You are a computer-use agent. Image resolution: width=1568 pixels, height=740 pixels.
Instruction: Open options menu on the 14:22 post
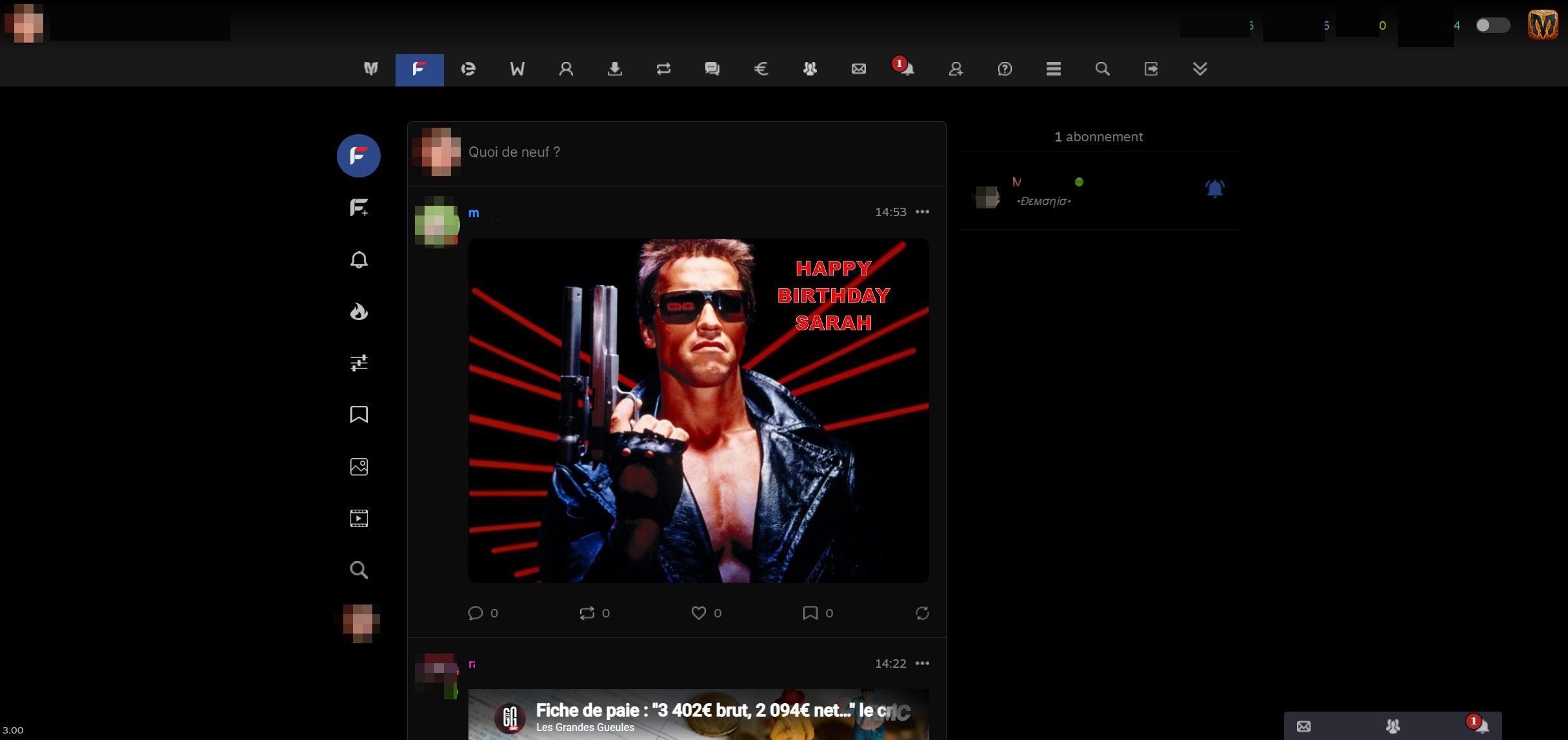click(x=922, y=663)
